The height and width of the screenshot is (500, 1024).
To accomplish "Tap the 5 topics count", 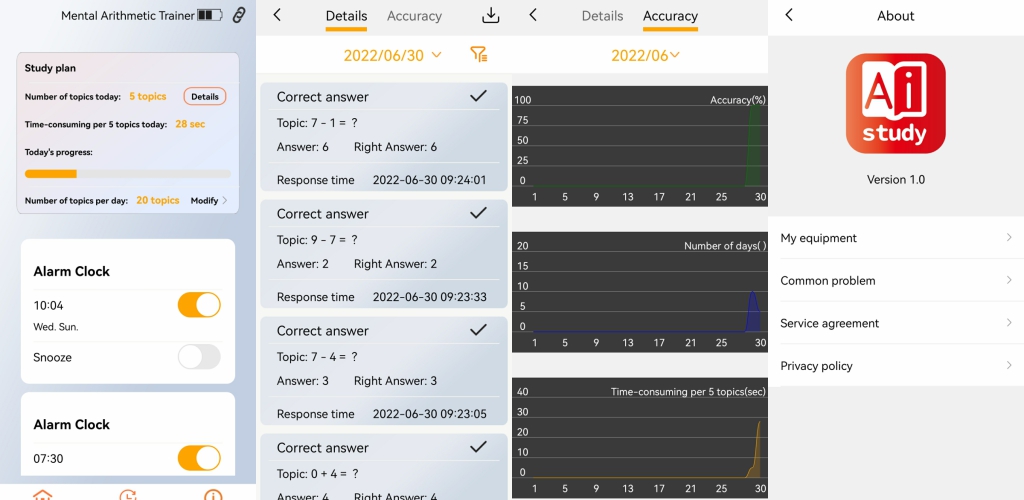I will coord(148,96).
